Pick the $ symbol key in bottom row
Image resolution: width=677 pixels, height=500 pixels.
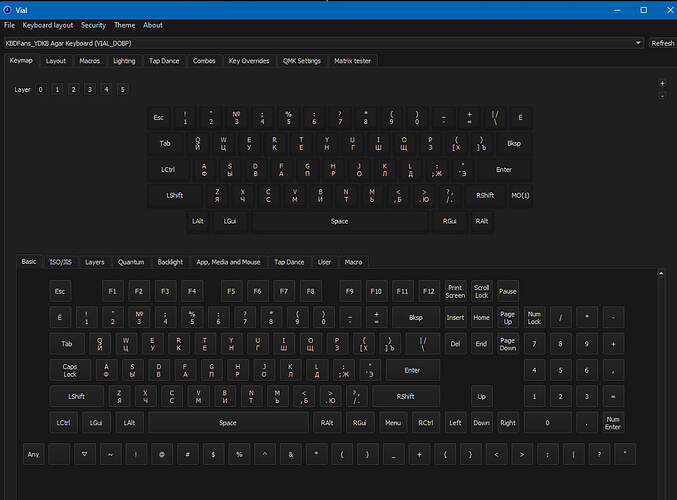(213, 454)
